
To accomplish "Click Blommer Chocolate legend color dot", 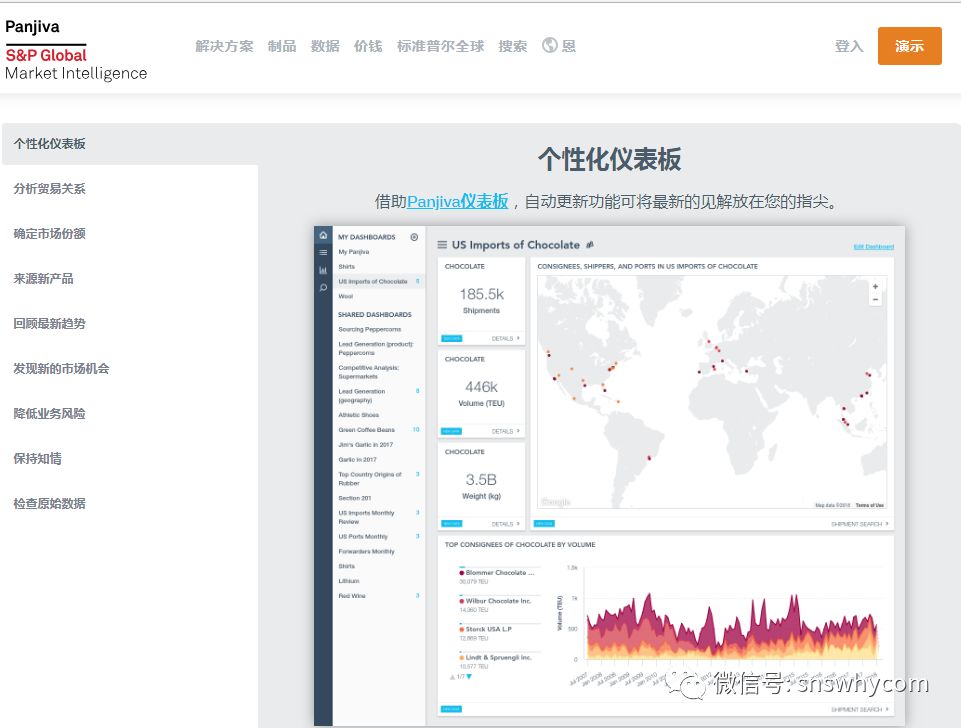I will coord(461,573).
